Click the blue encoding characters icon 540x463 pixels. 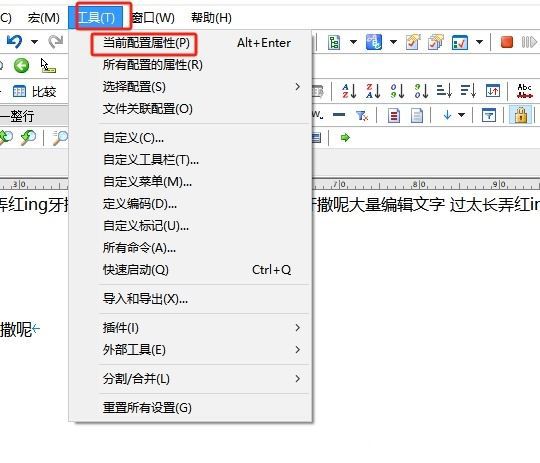pos(374,42)
